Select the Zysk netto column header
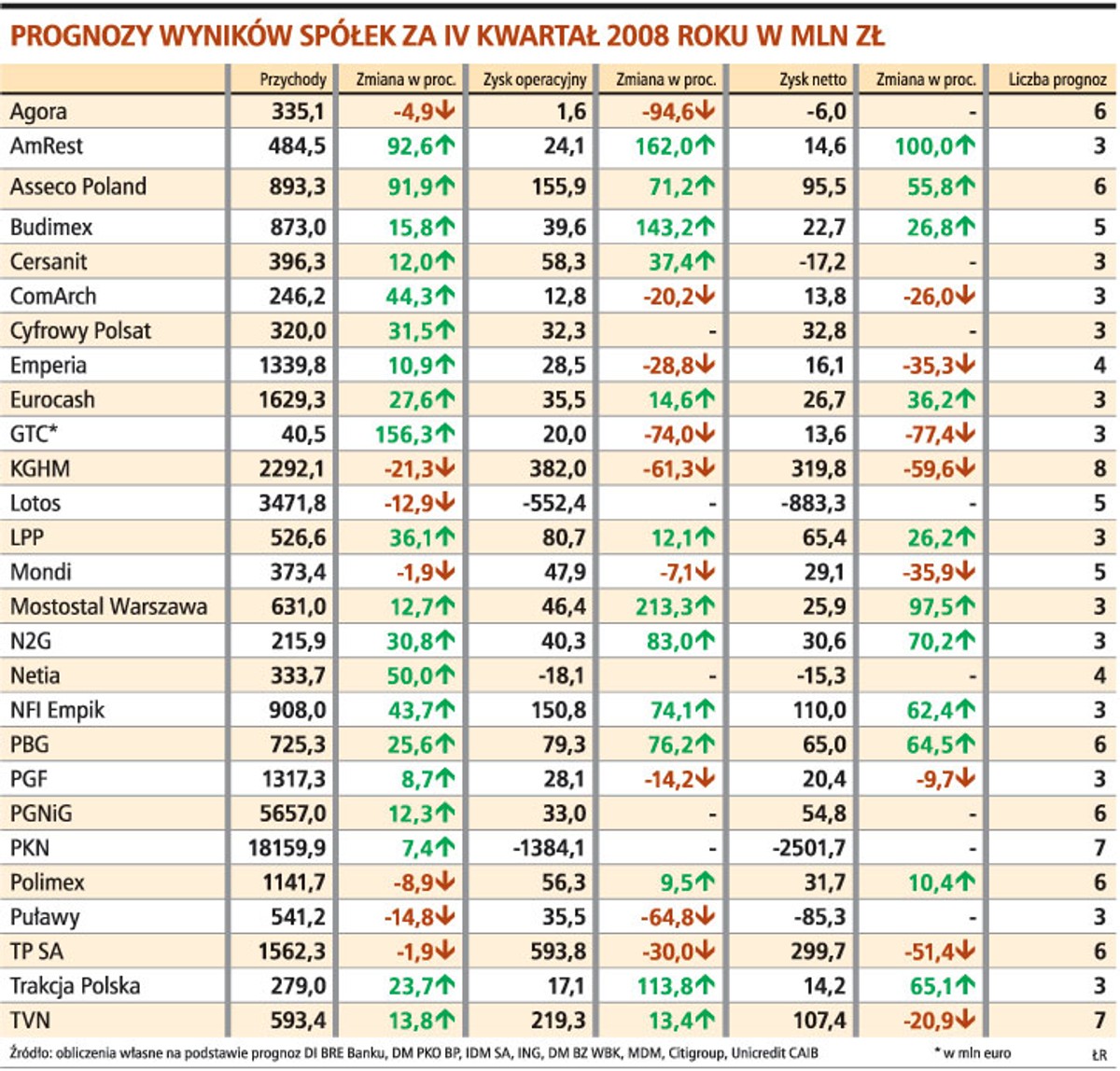The width and height of the screenshot is (1120, 1071). point(812,80)
